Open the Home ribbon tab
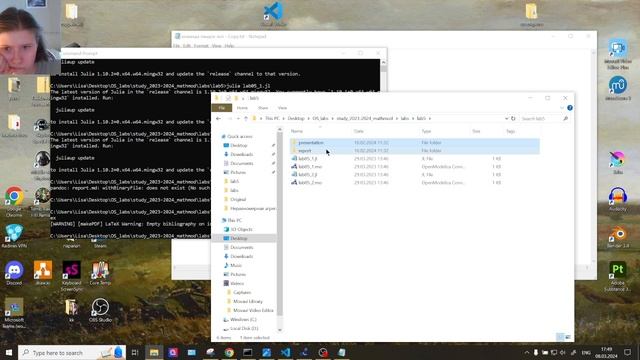 click(242, 108)
